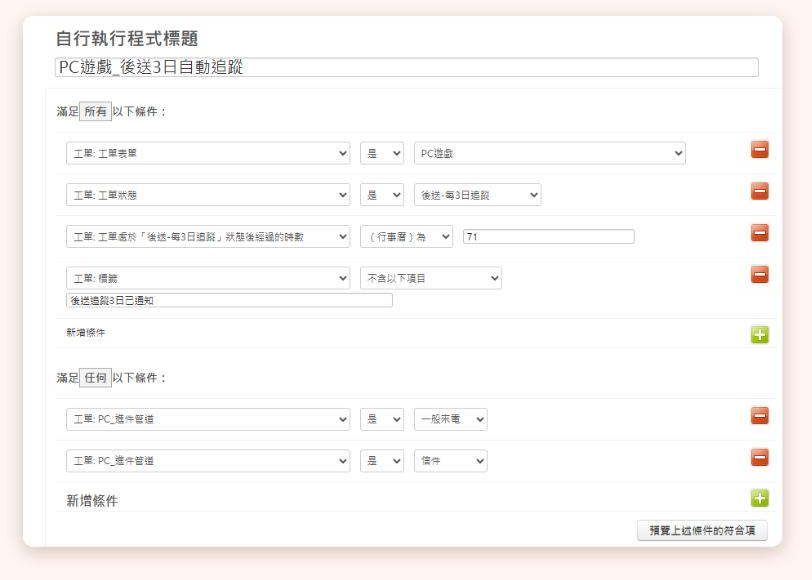Add a condition under 滿足所有 section

pyautogui.click(x=760, y=335)
